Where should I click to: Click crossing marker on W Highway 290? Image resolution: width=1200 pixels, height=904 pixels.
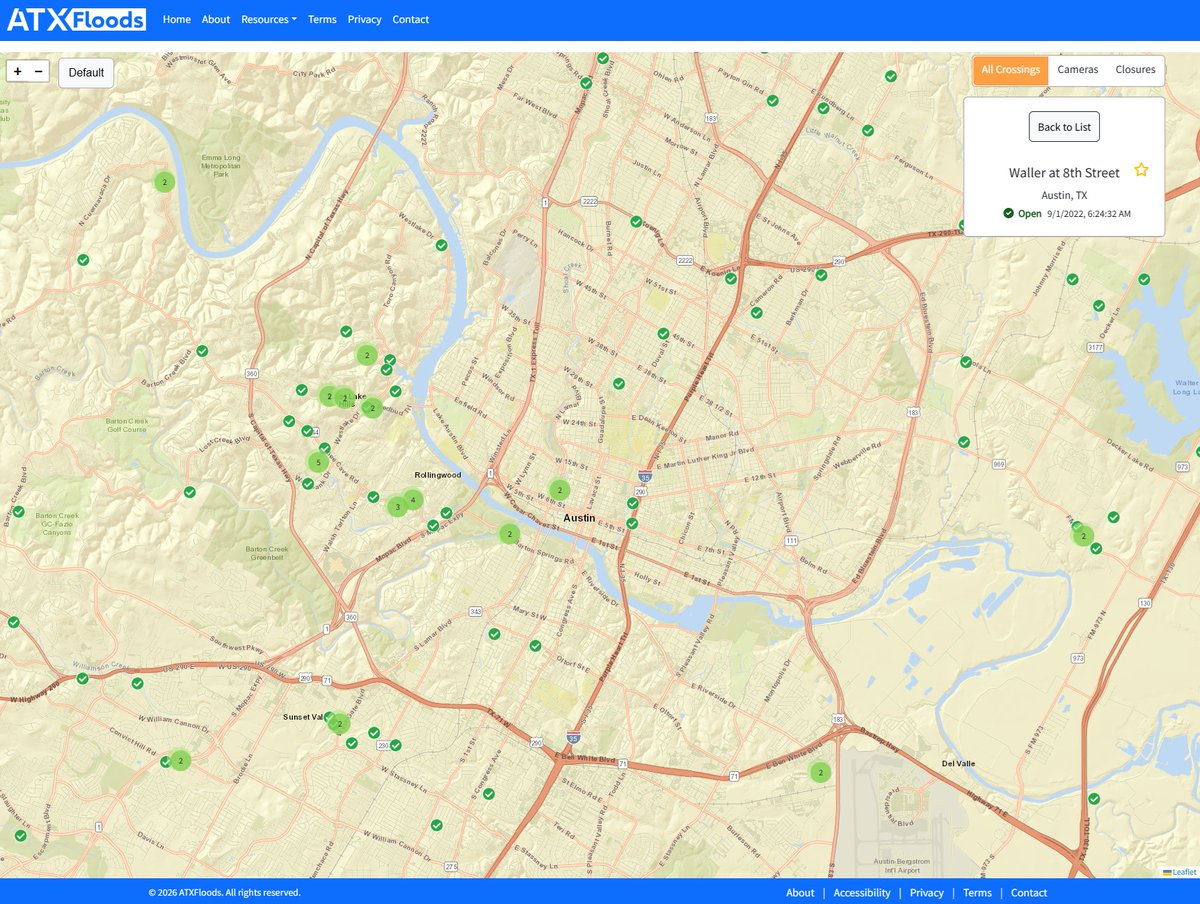pos(83,678)
